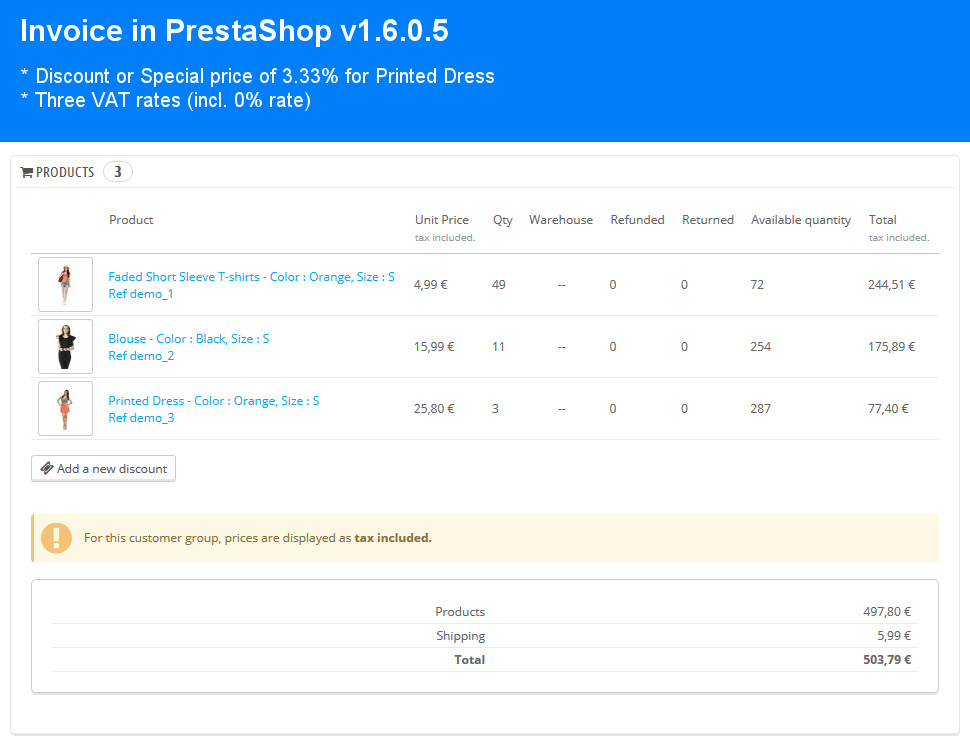
Task: Select the quantity value 49
Action: pyautogui.click(x=499, y=284)
